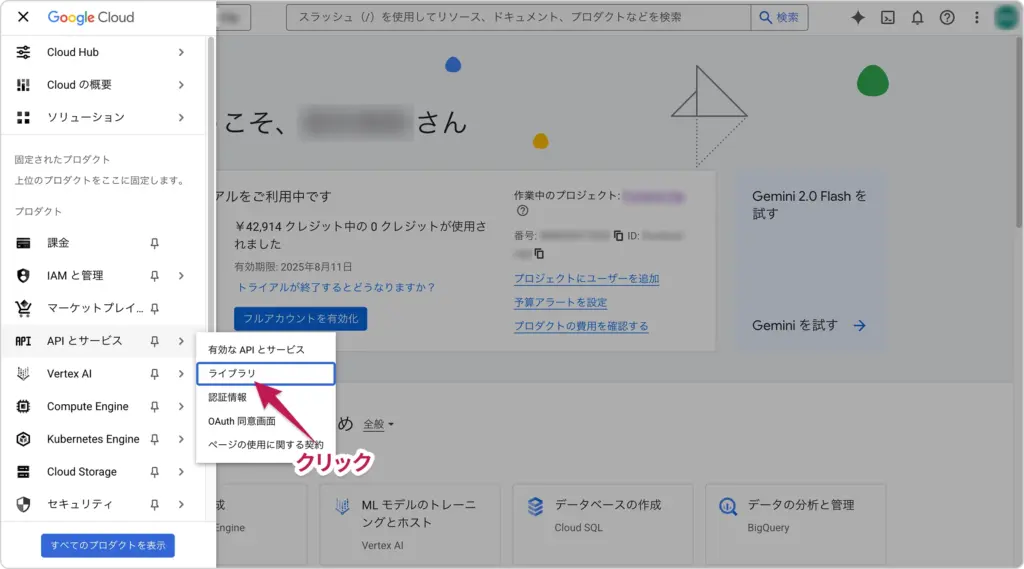Viewport: 1024px width, 569px height.
Task: Open the help question mark icon
Action: coord(947,18)
